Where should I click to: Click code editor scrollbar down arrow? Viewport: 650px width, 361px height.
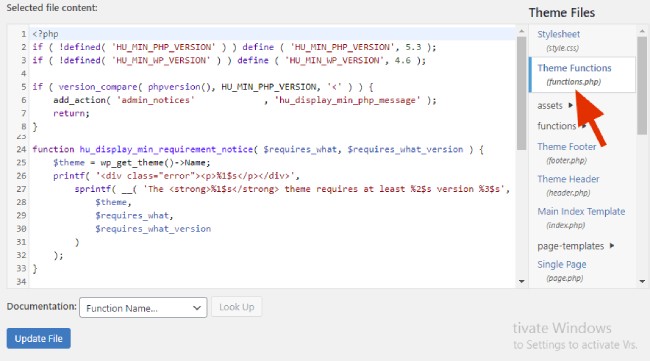pos(521,281)
